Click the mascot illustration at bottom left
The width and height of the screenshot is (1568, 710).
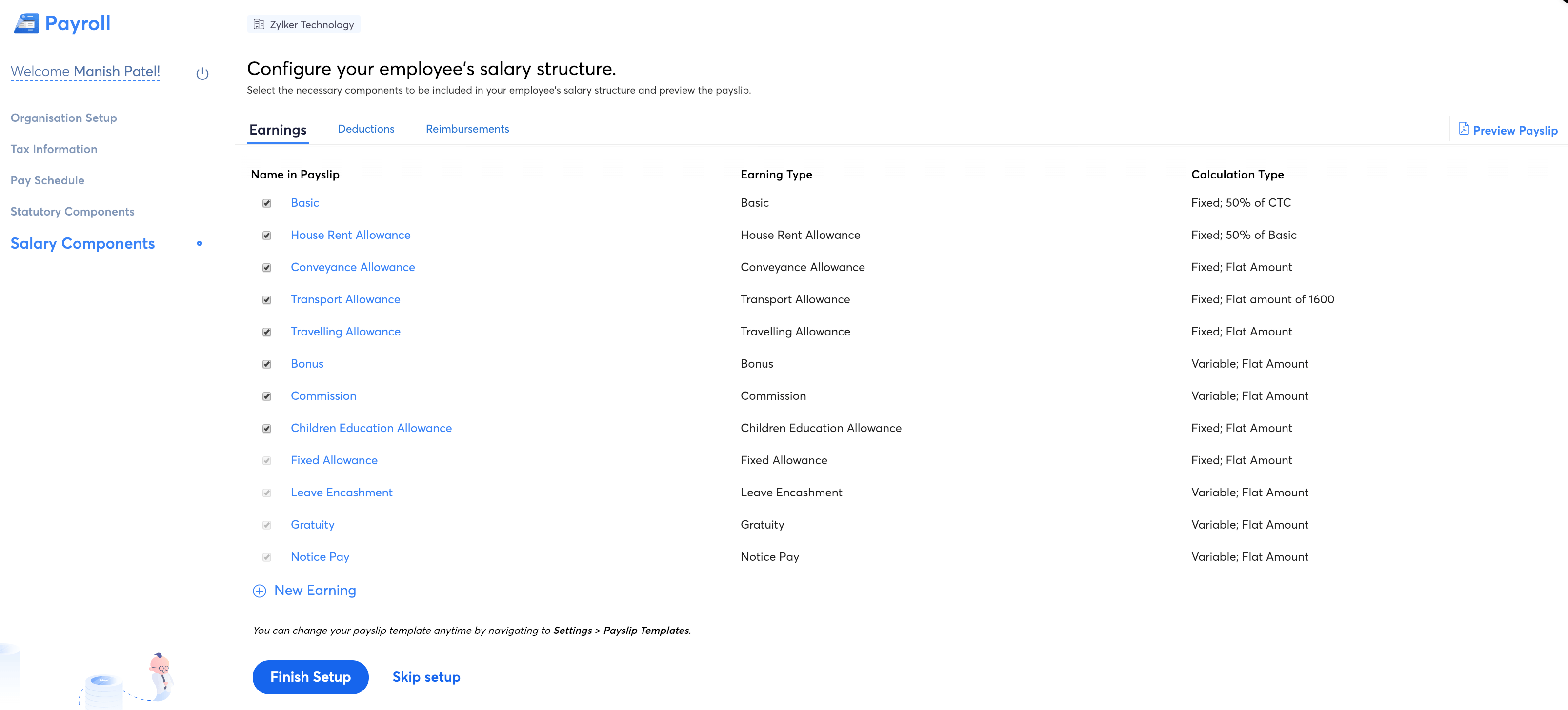(x=160, y=675)
